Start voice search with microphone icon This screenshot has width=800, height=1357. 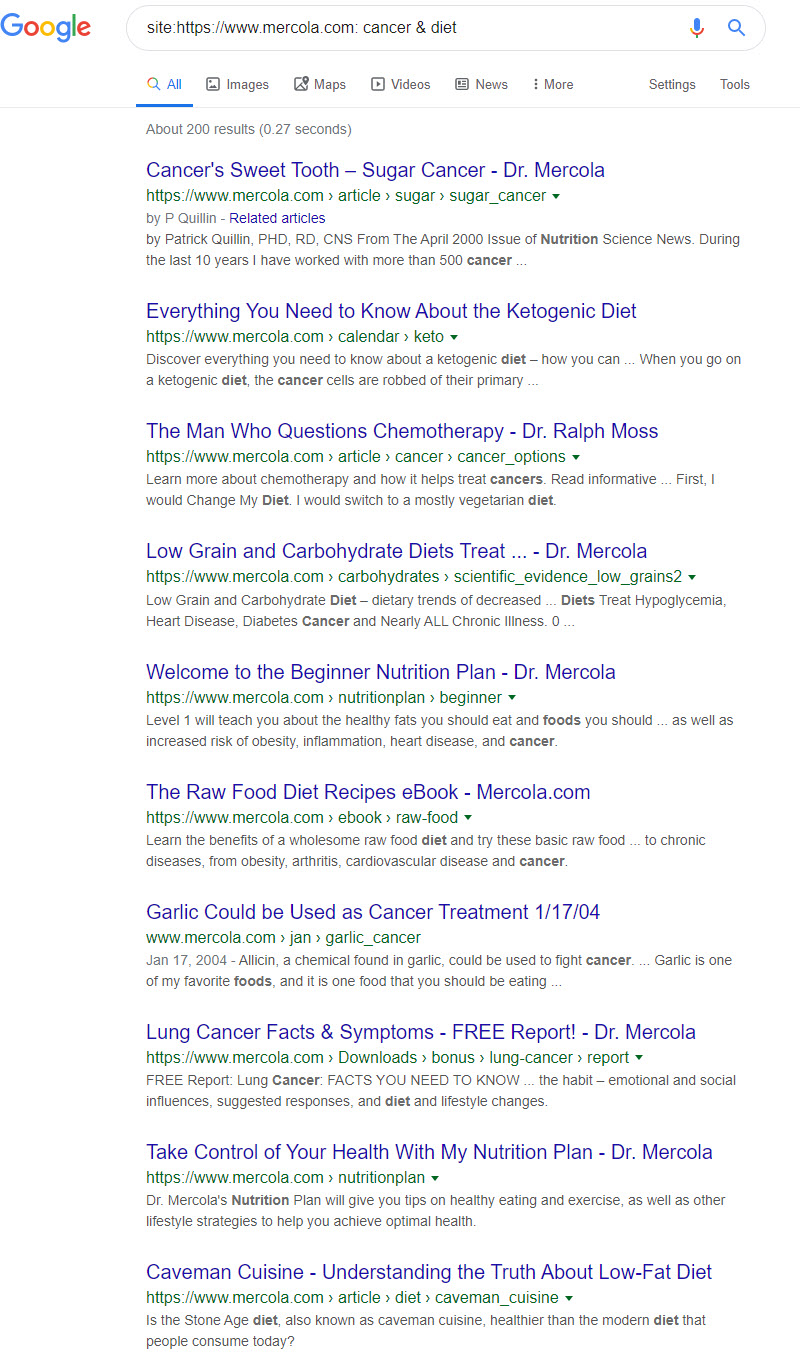point(697,28)
